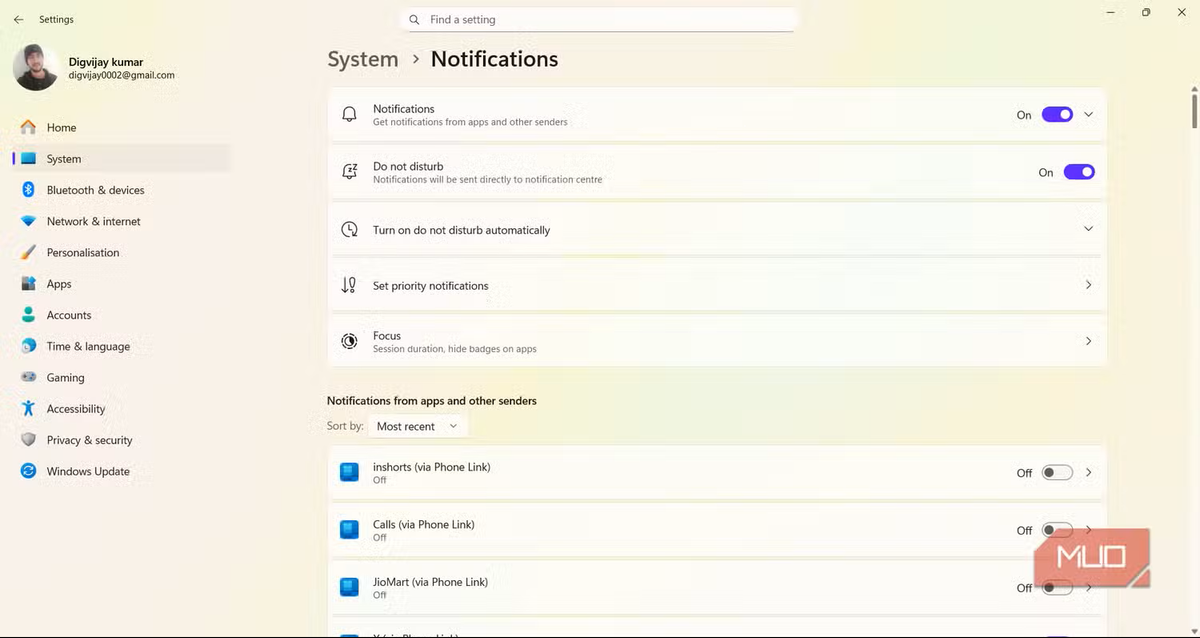Toggle JioMart via Phone Link notifications
Image resolution: width=1200 pixels, height=638 pixels.
coord(1057,587)
